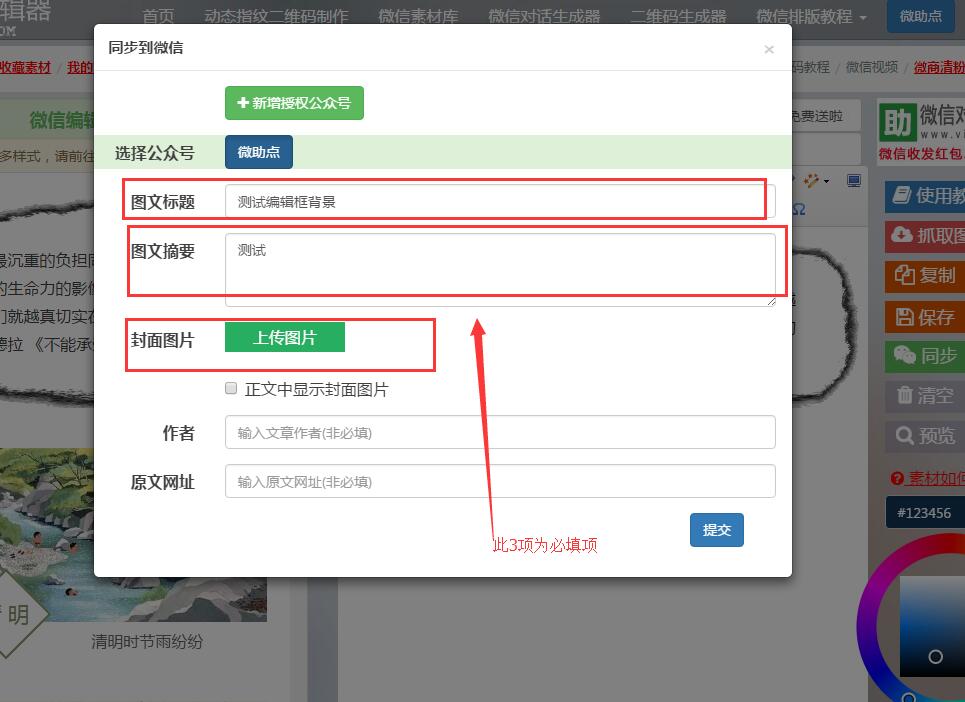Open 微信素材库 nav item

coord(418,16)
